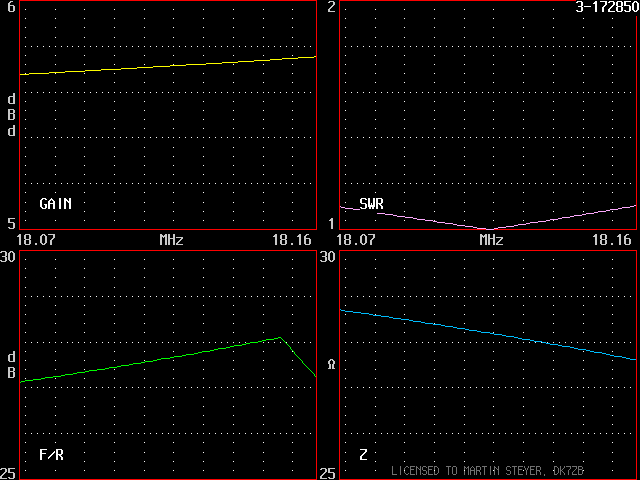Viewport: 640px width, 480px height.
Task: Click 18.16 under the GAIN plot
Action: coord(292,240)
